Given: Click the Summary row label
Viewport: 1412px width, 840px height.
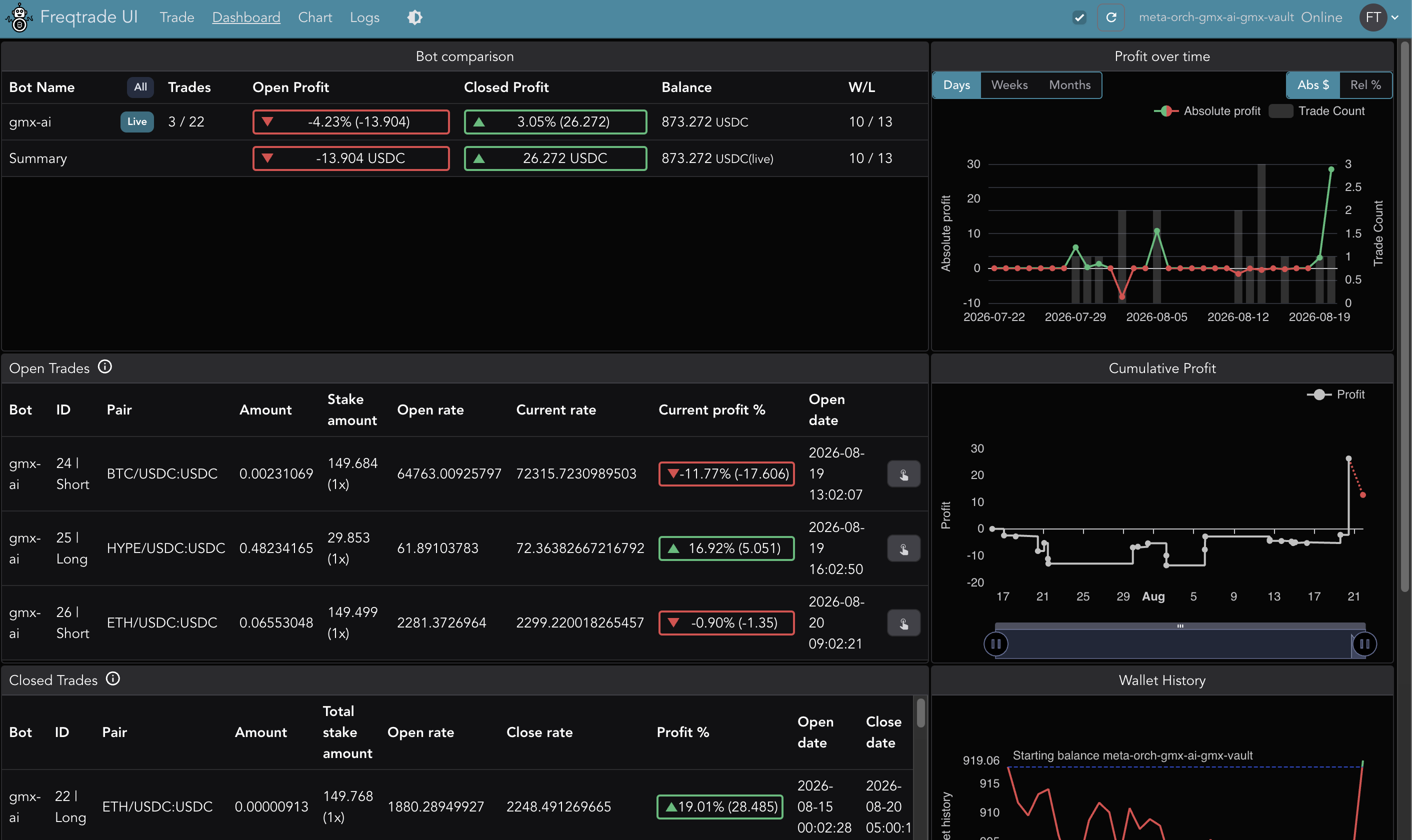Looking at the screenshot, I should point(38,158).
